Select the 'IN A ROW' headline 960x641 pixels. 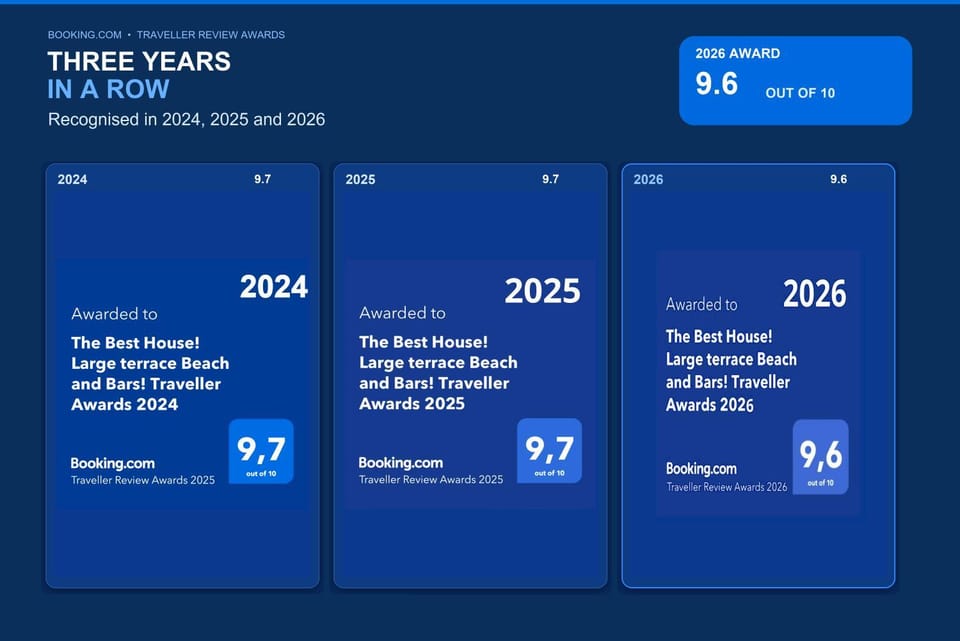pyautogui.click(x=108, y=89)
